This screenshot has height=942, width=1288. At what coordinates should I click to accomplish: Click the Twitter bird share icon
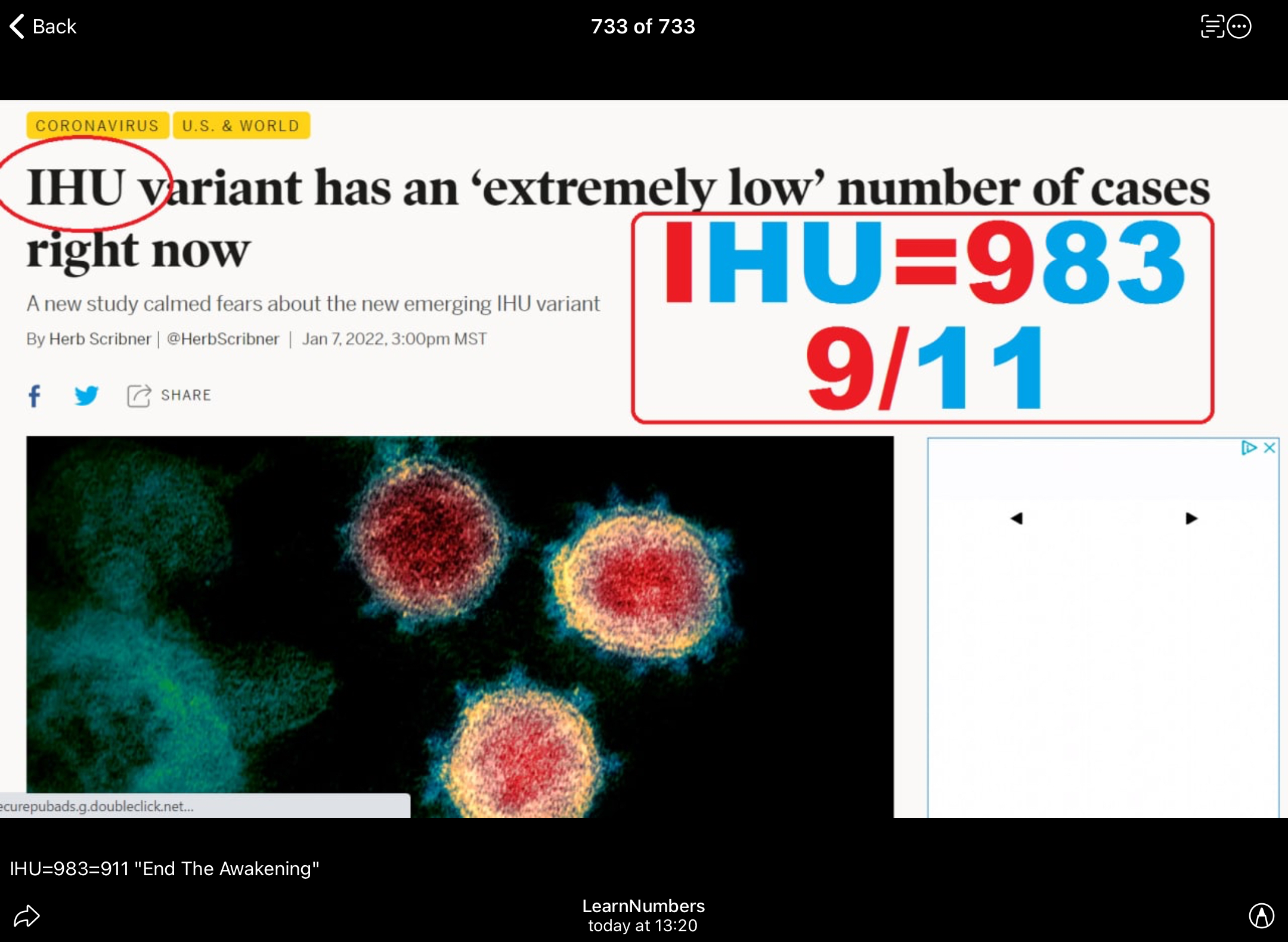pyautogui.click(x=86, y=395)
